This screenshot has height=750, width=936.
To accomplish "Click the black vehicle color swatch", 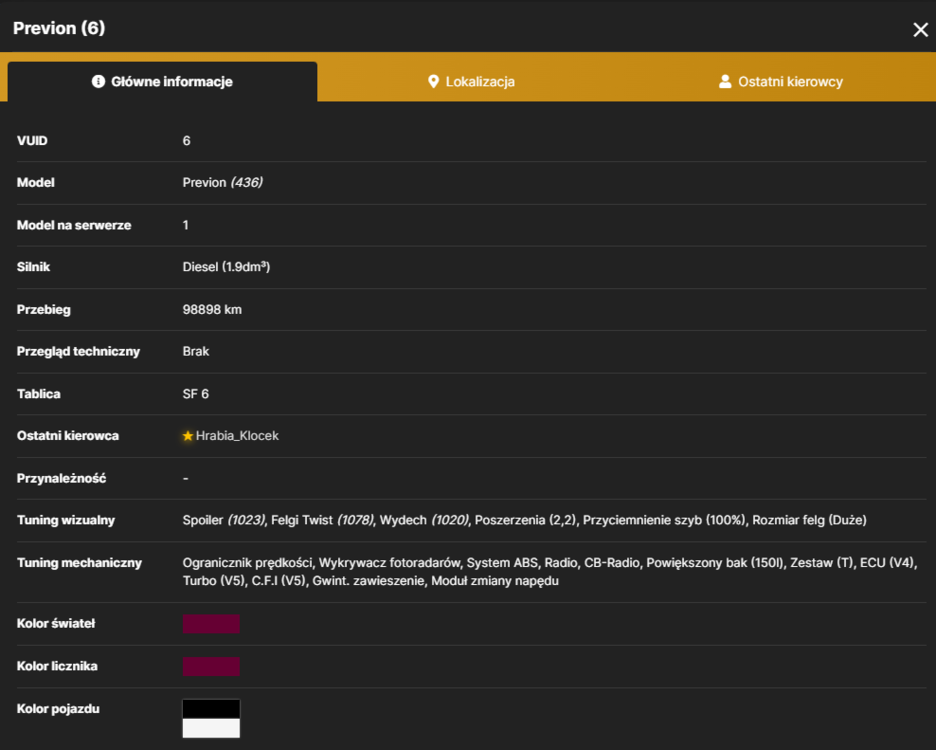I will 211,709.
